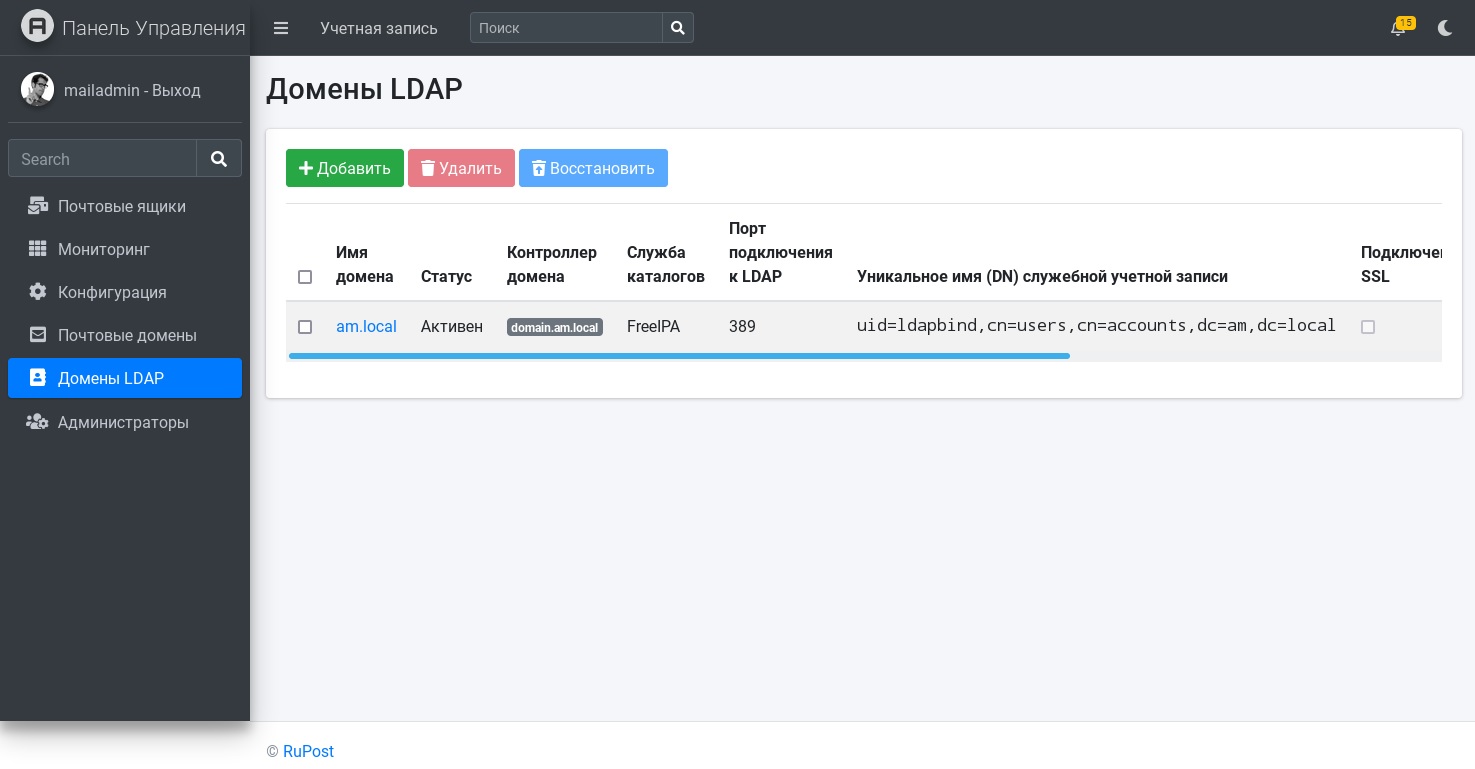Toggle dark mode with the moon icon
The width and height of the screenshot is (1475, 769).
(x=1445, y=28)
